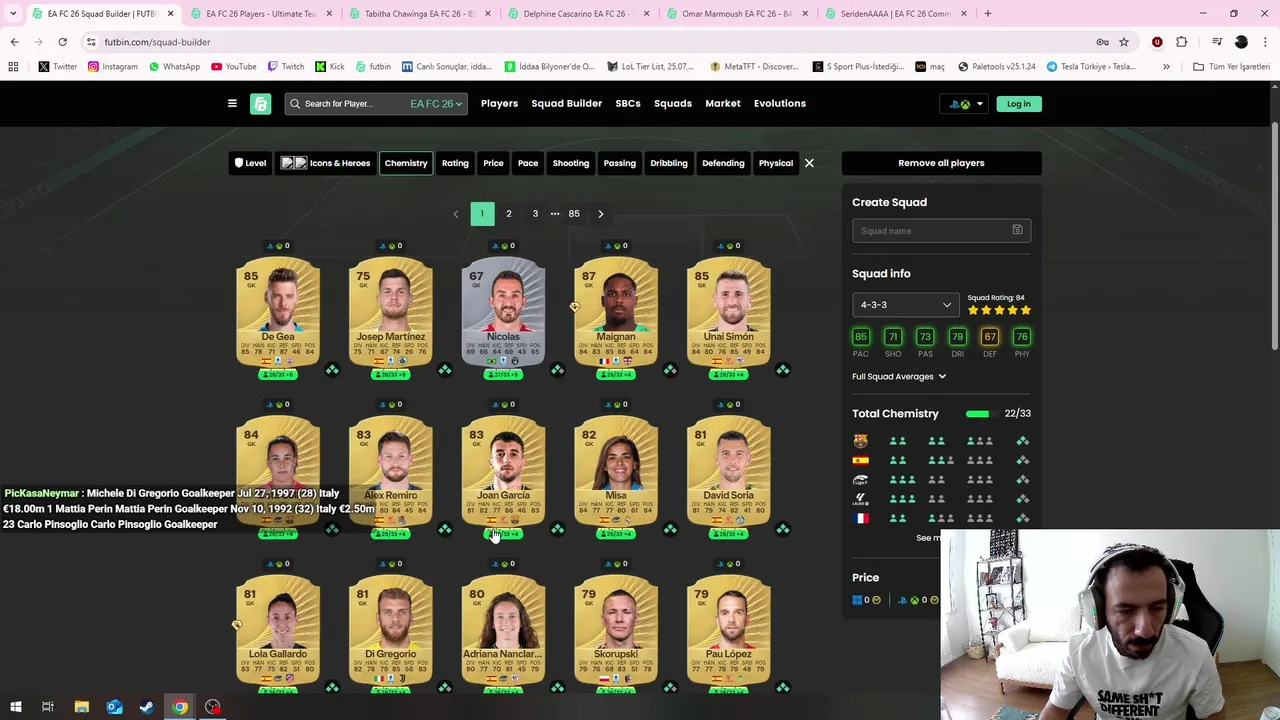Toggle the Pace sort filter

click(528, 163)
